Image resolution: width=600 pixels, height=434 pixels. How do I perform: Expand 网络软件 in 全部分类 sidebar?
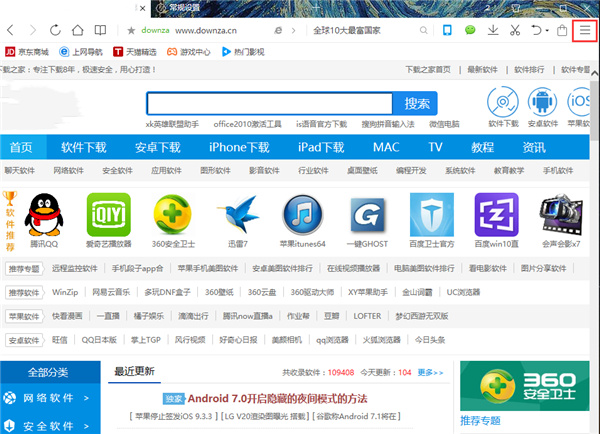click(50, 398)
